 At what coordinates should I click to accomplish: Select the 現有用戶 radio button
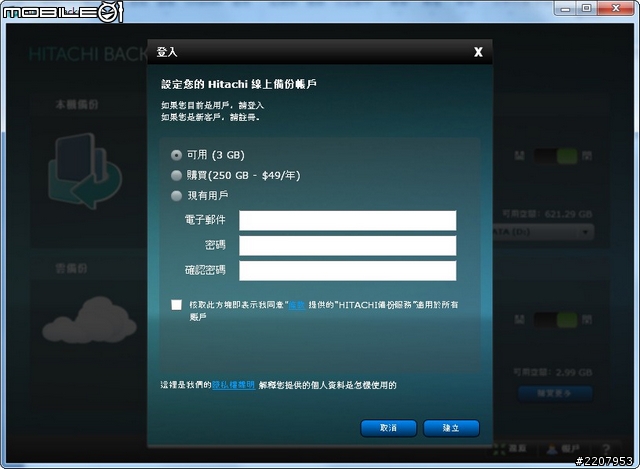(176, 196)
